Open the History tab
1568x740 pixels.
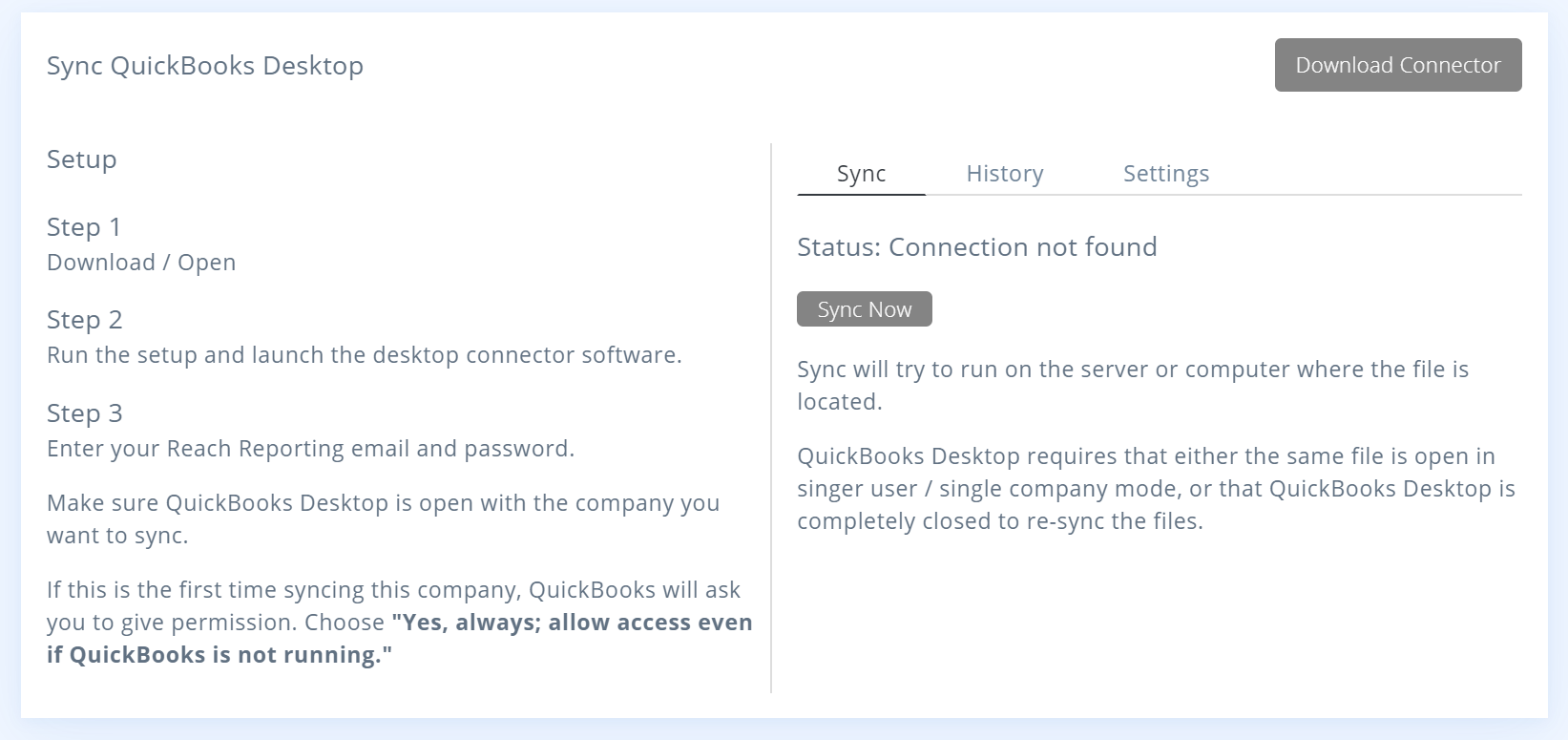(1005, 174)
